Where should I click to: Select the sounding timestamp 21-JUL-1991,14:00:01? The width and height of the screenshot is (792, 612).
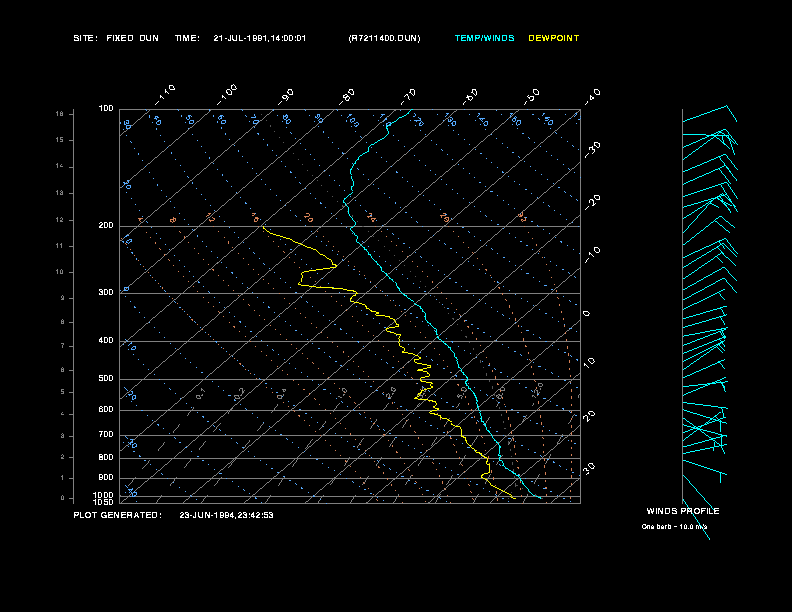pos(260,38)
